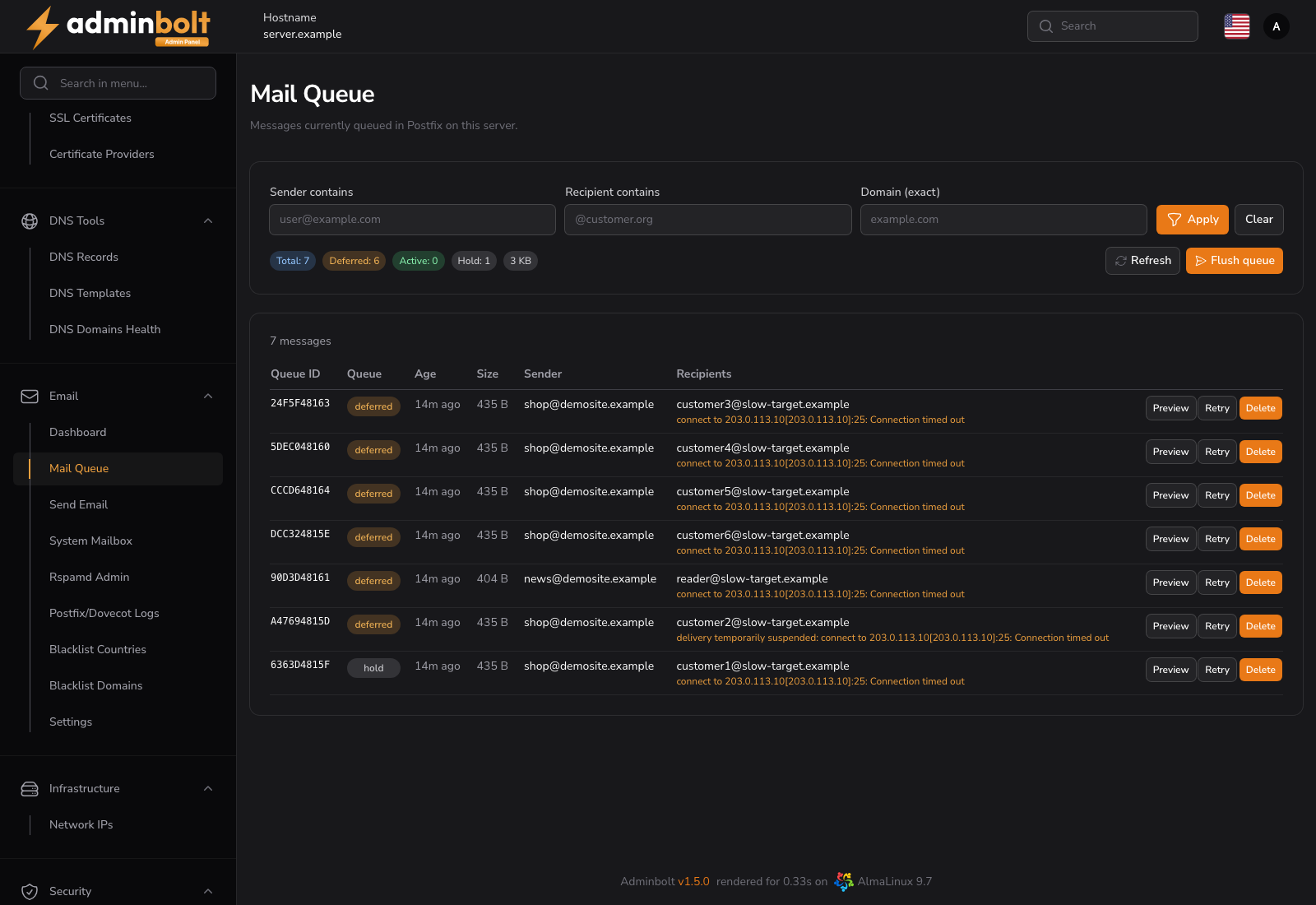The height and width of the screenshot is (905, 1316).
Task: Click the v1.5.0 version link
Action: pyautogui.click(x=693, y=882)
